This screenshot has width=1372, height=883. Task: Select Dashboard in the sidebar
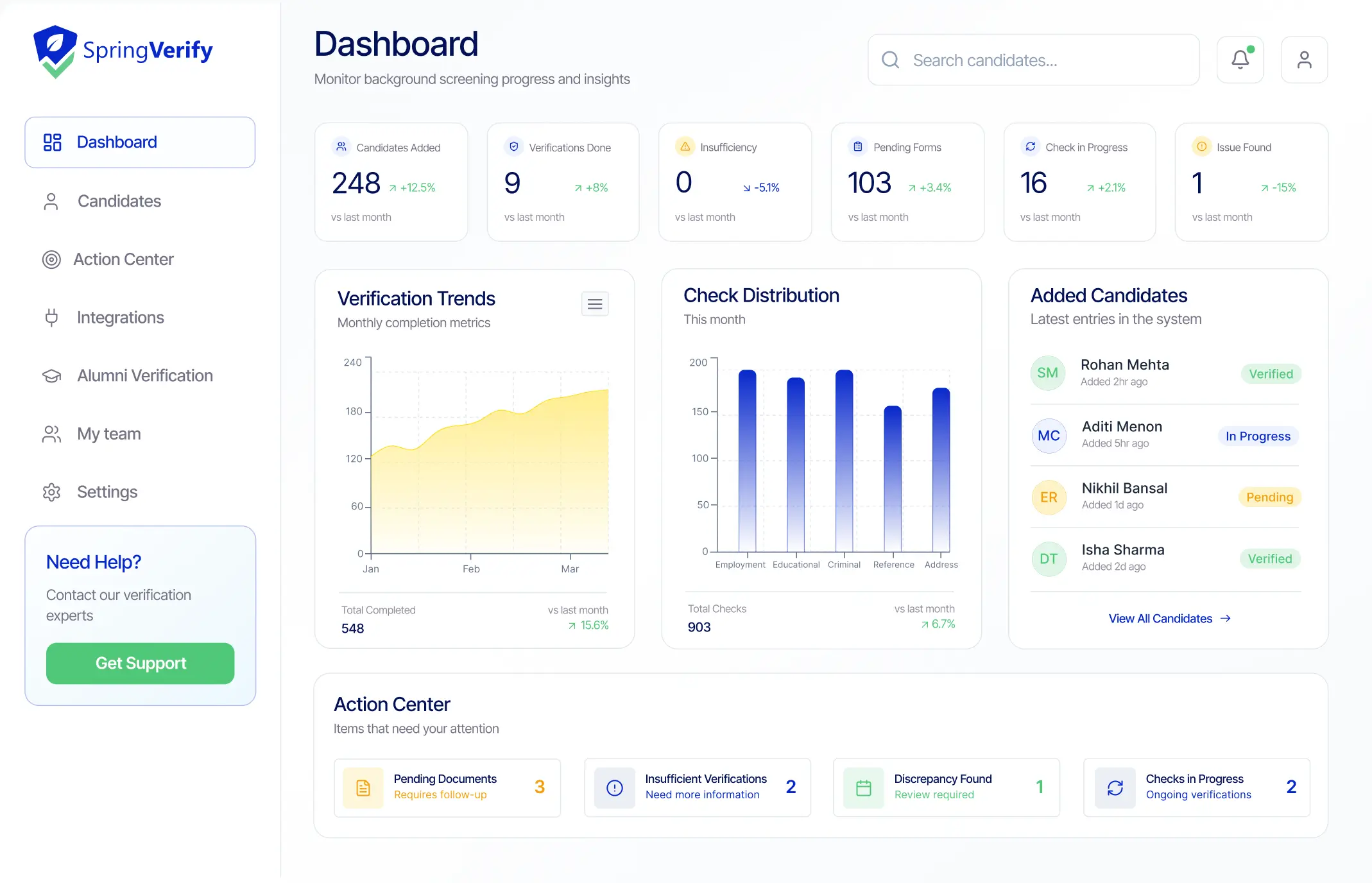(x=140, y=142)
